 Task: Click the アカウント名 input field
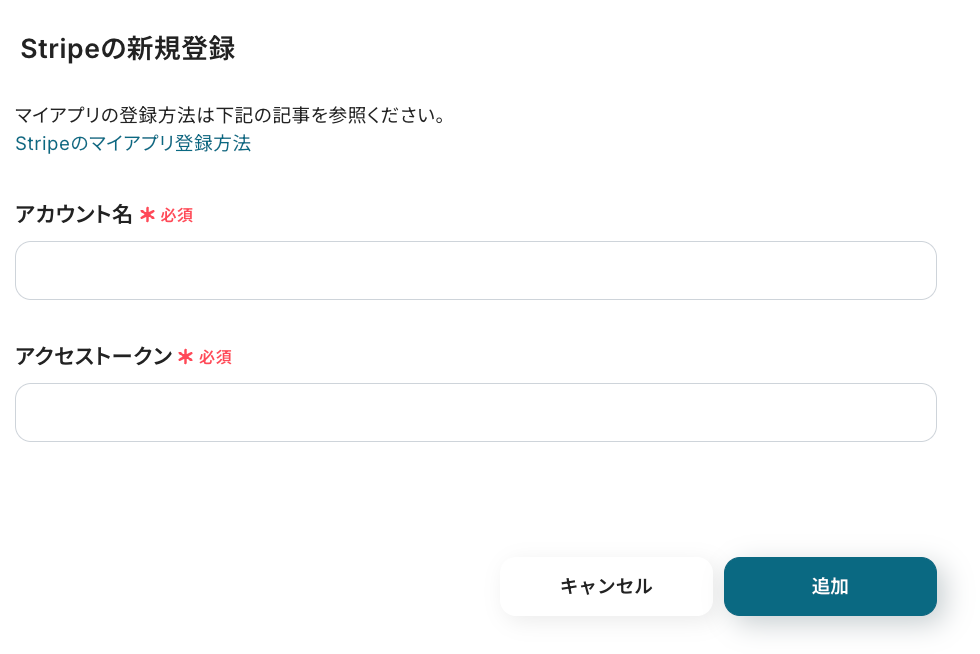point(475,270)
